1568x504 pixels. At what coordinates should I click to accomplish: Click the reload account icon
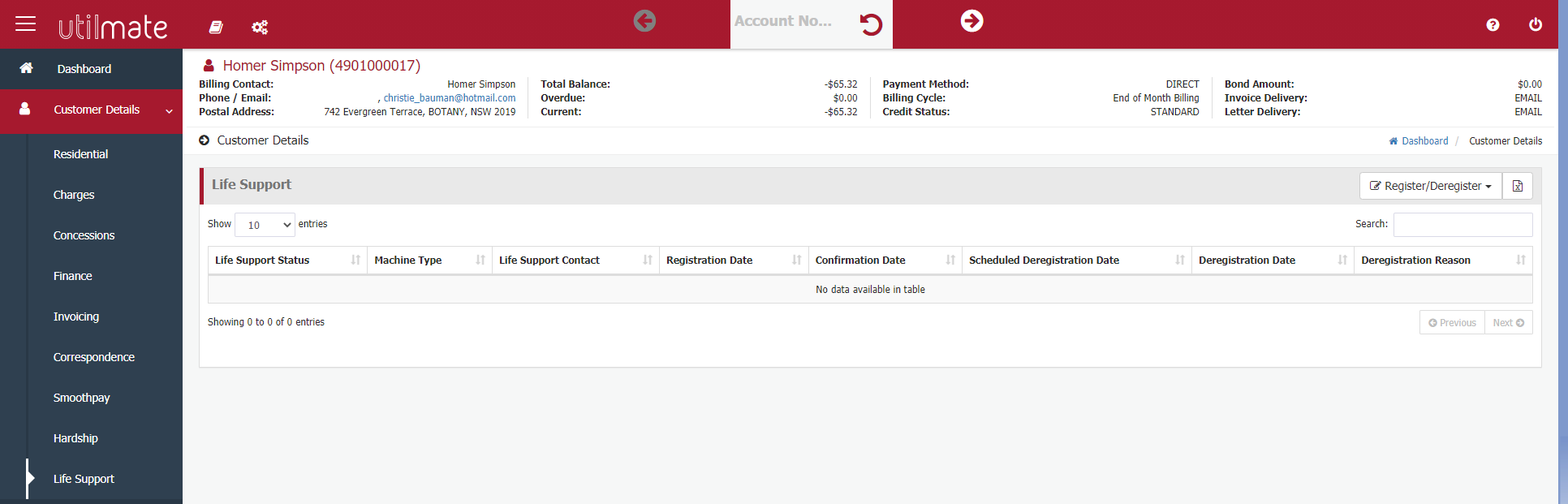coord(871,24)
